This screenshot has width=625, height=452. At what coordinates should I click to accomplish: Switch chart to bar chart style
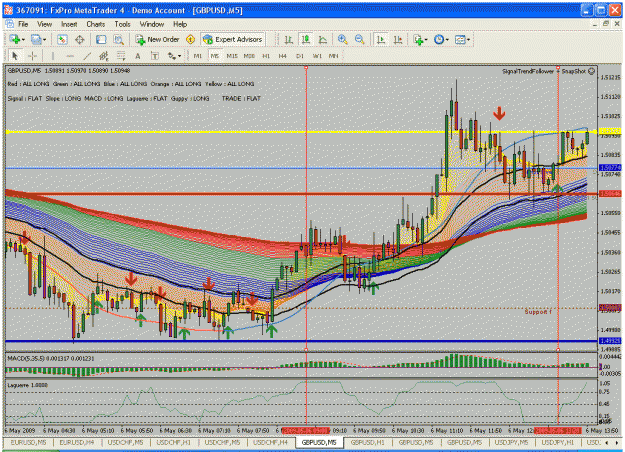[289, 39]
